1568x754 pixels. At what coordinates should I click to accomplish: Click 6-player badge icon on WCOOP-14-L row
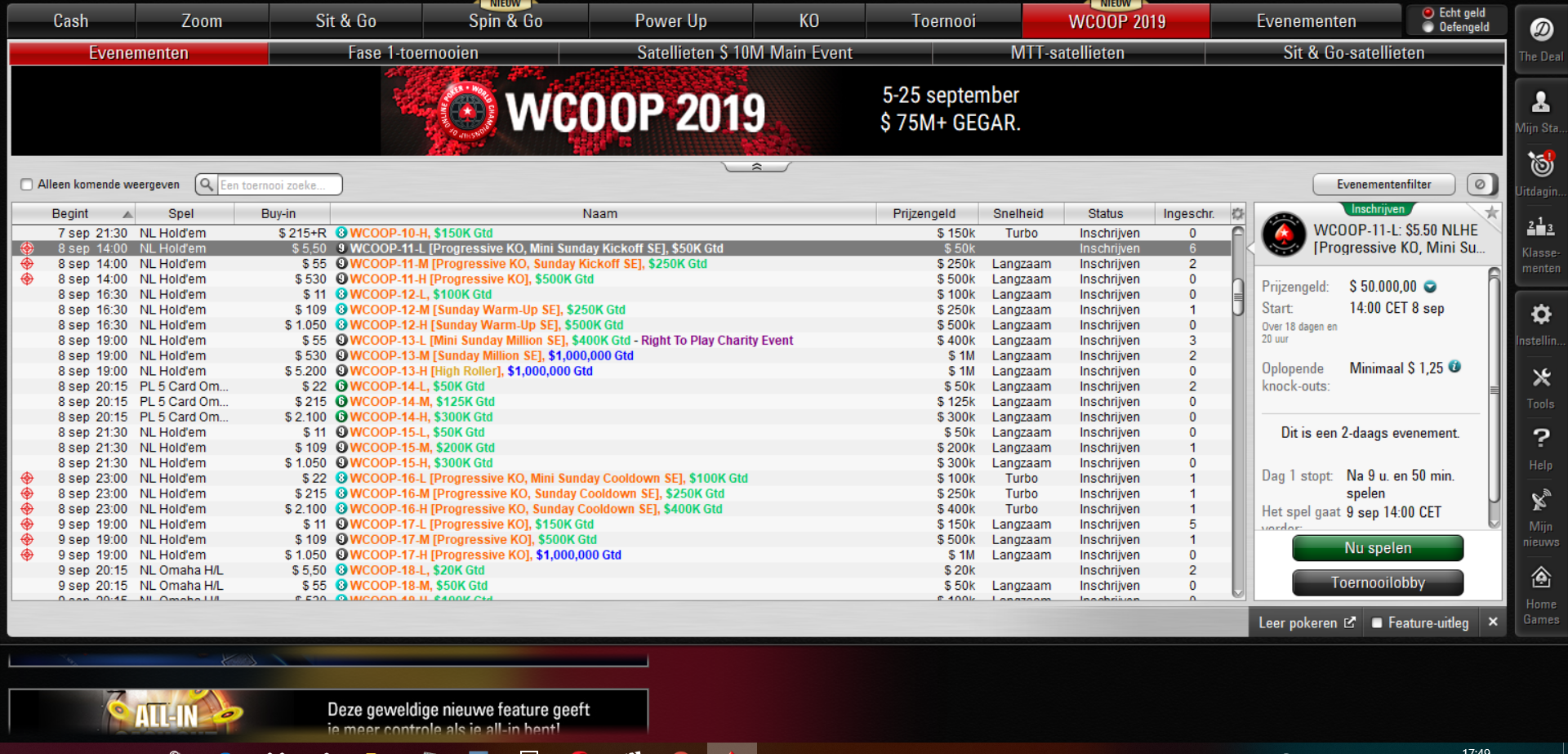click(x=342, y=386)
